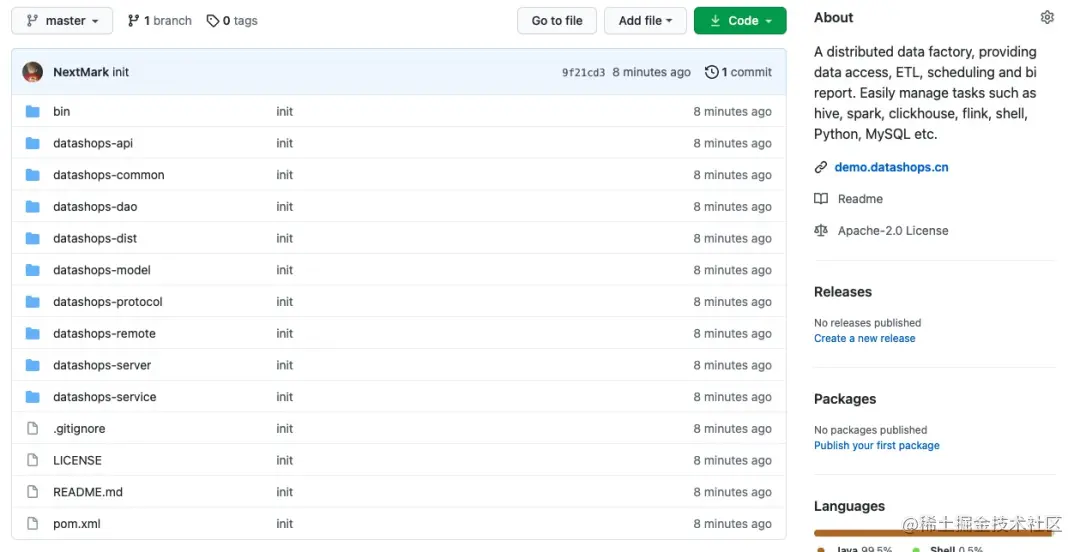This screenshot has width=1080, height=552.
Task: Open commit hash 9f21cd3
Action: click(583, 72)
